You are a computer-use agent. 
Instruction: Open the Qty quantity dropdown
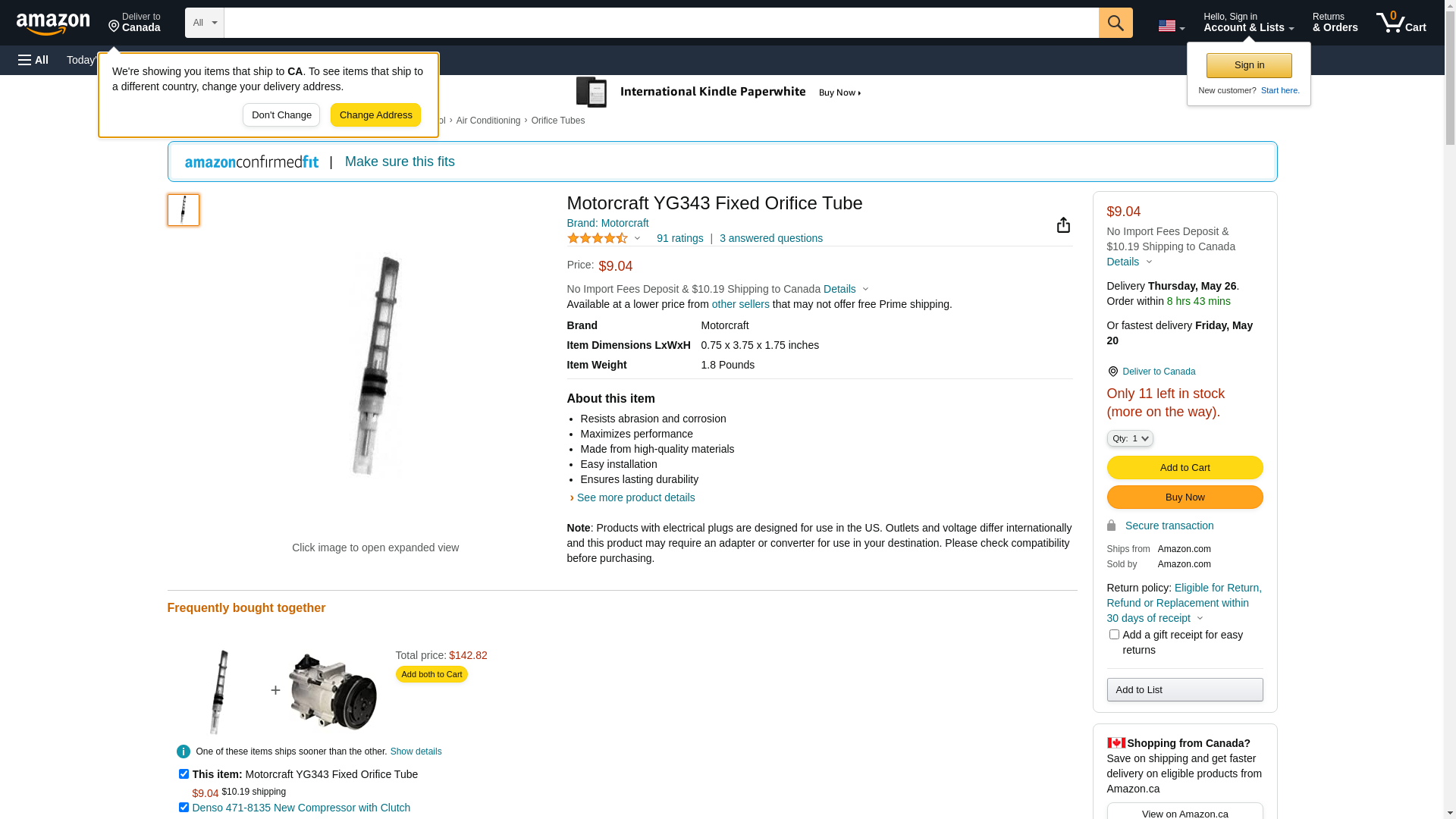click(x=1130, y=438)
